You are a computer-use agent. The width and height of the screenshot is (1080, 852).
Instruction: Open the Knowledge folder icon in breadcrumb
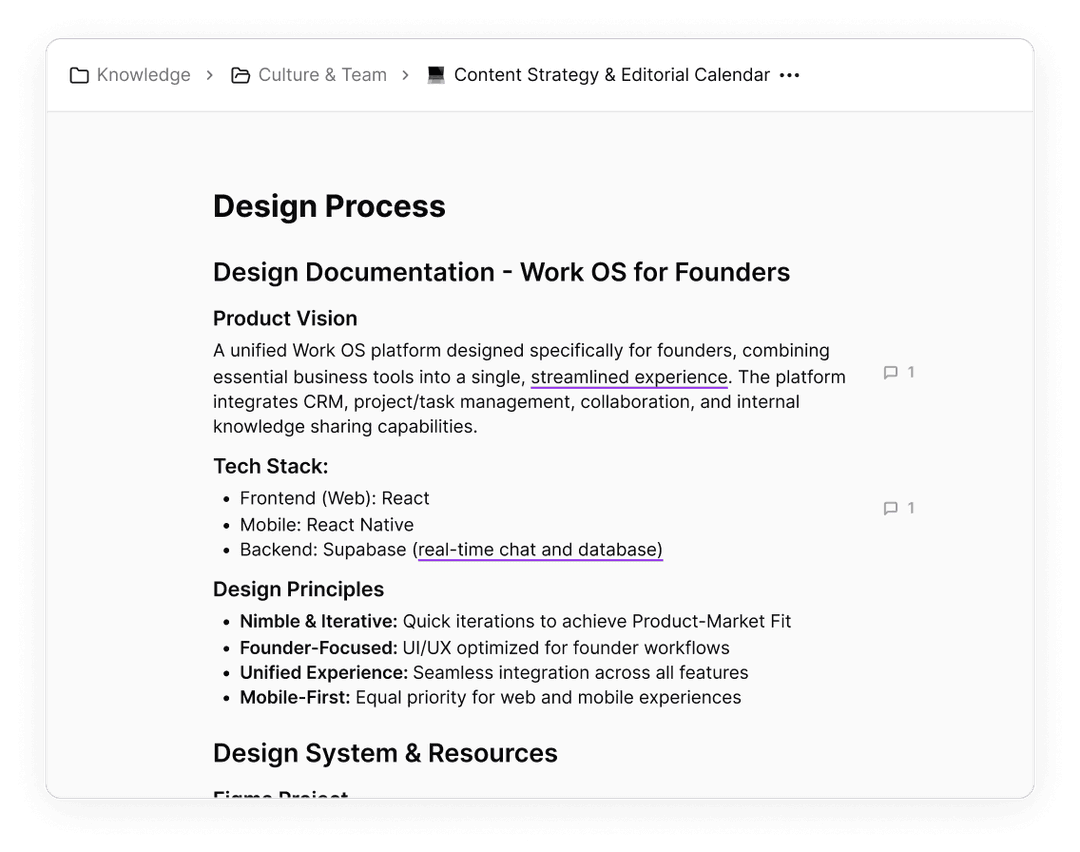tap(79, 75)
